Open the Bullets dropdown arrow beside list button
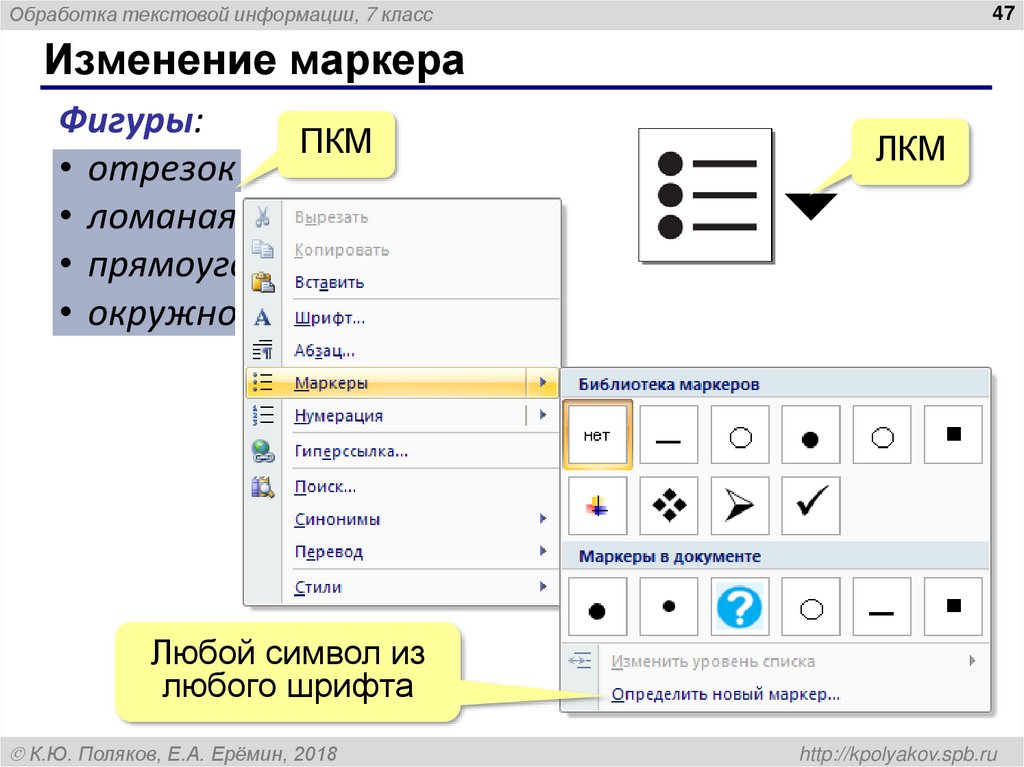Viewport: 1024px width, 767px height. click(810, 206)
